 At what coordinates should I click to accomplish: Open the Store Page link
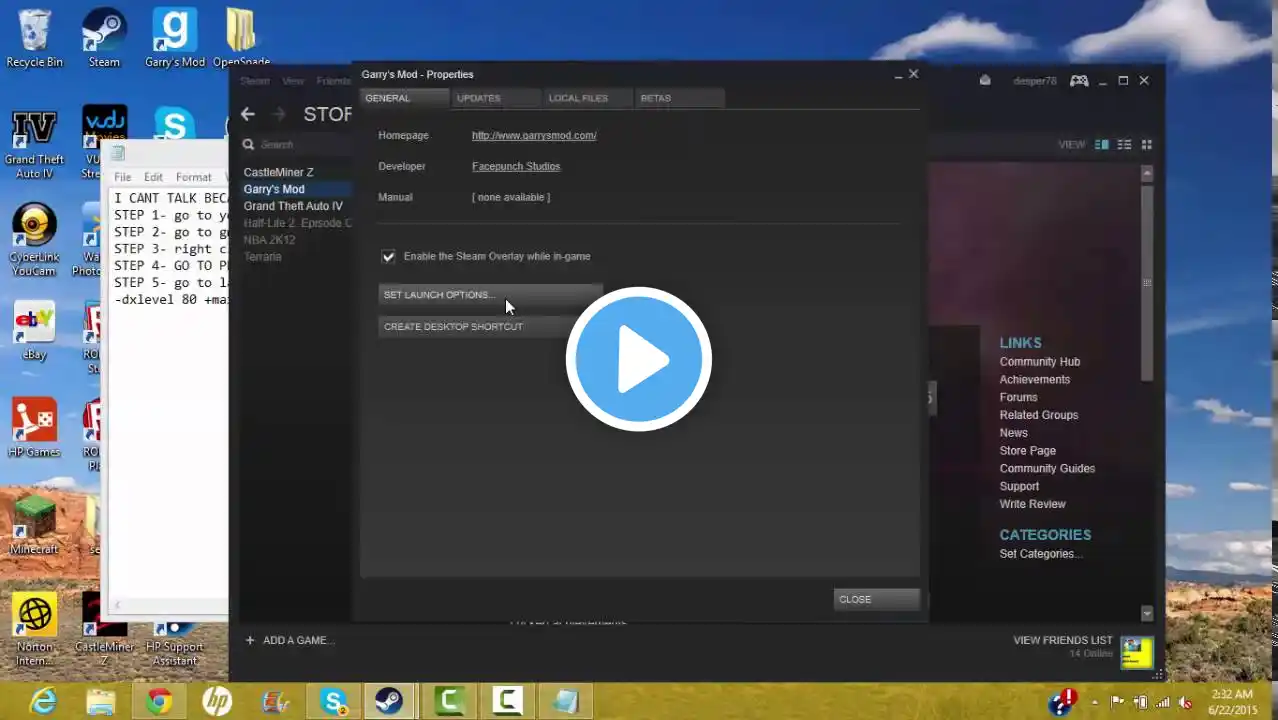(1027, 451)
